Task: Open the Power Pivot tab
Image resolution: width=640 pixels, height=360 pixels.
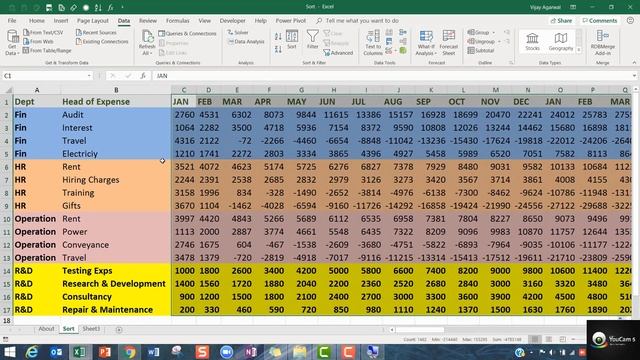Action: click(x=291, y=20)
